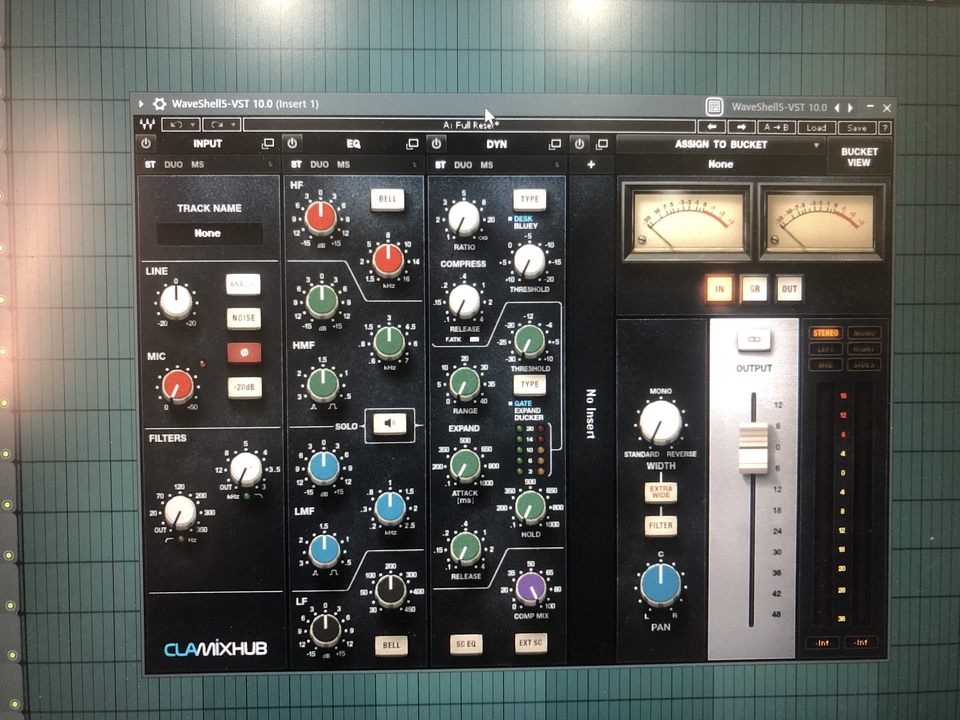Click the WIDTH knob
960x720 pixels.
[x=660, y=422]
